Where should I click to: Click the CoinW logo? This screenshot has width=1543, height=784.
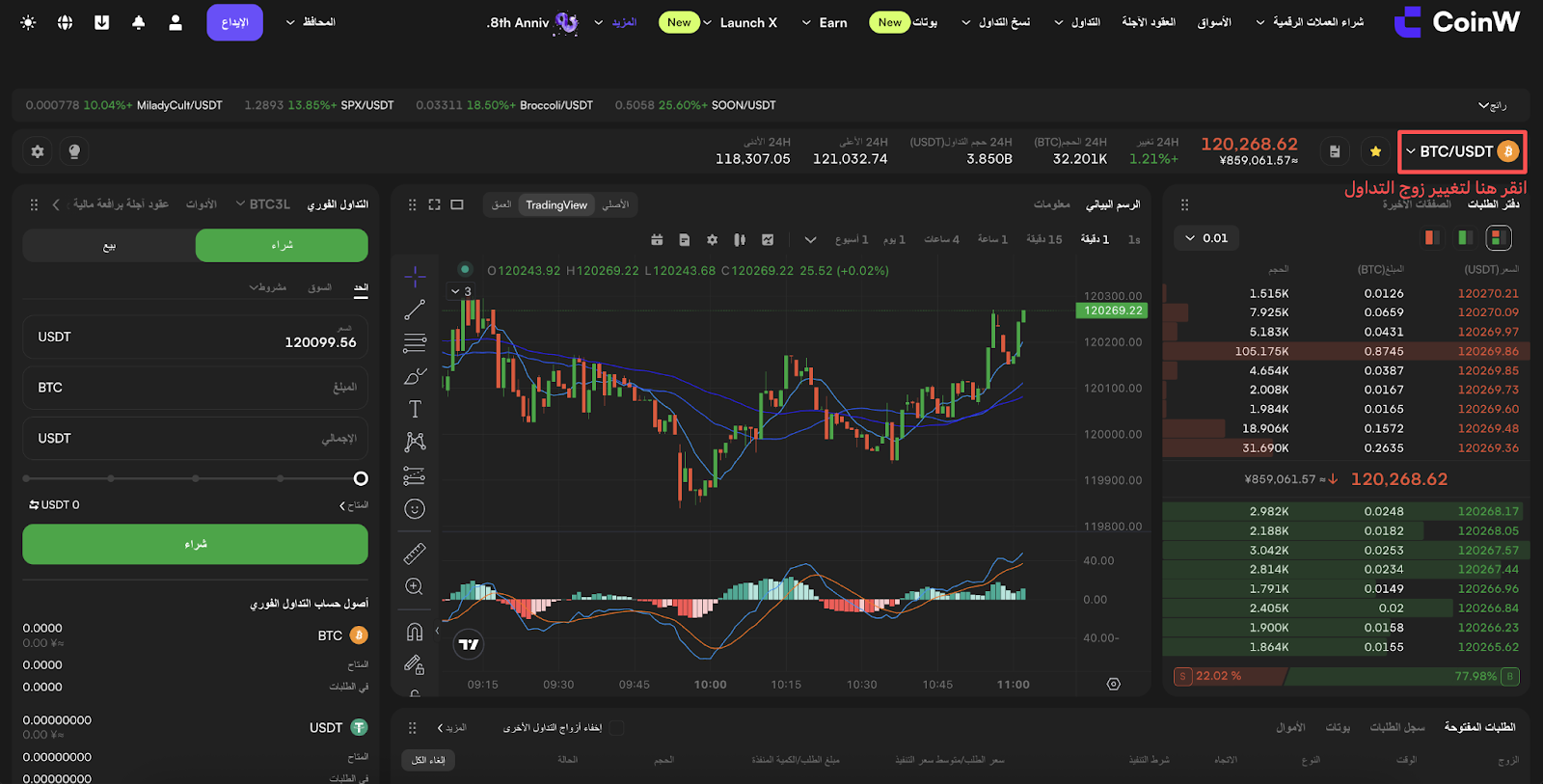(x=1456, y=22)
